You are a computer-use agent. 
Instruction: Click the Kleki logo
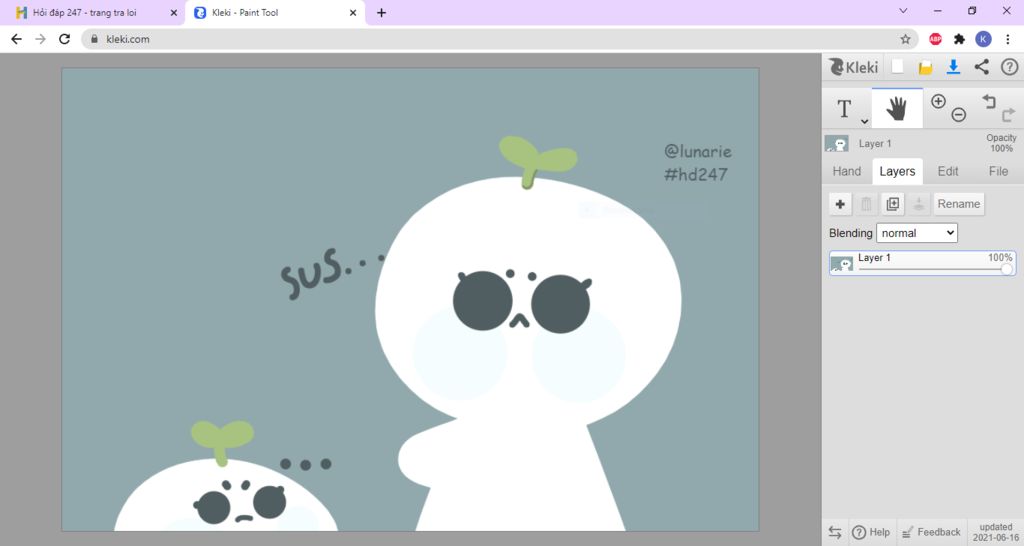click(854, 67)
